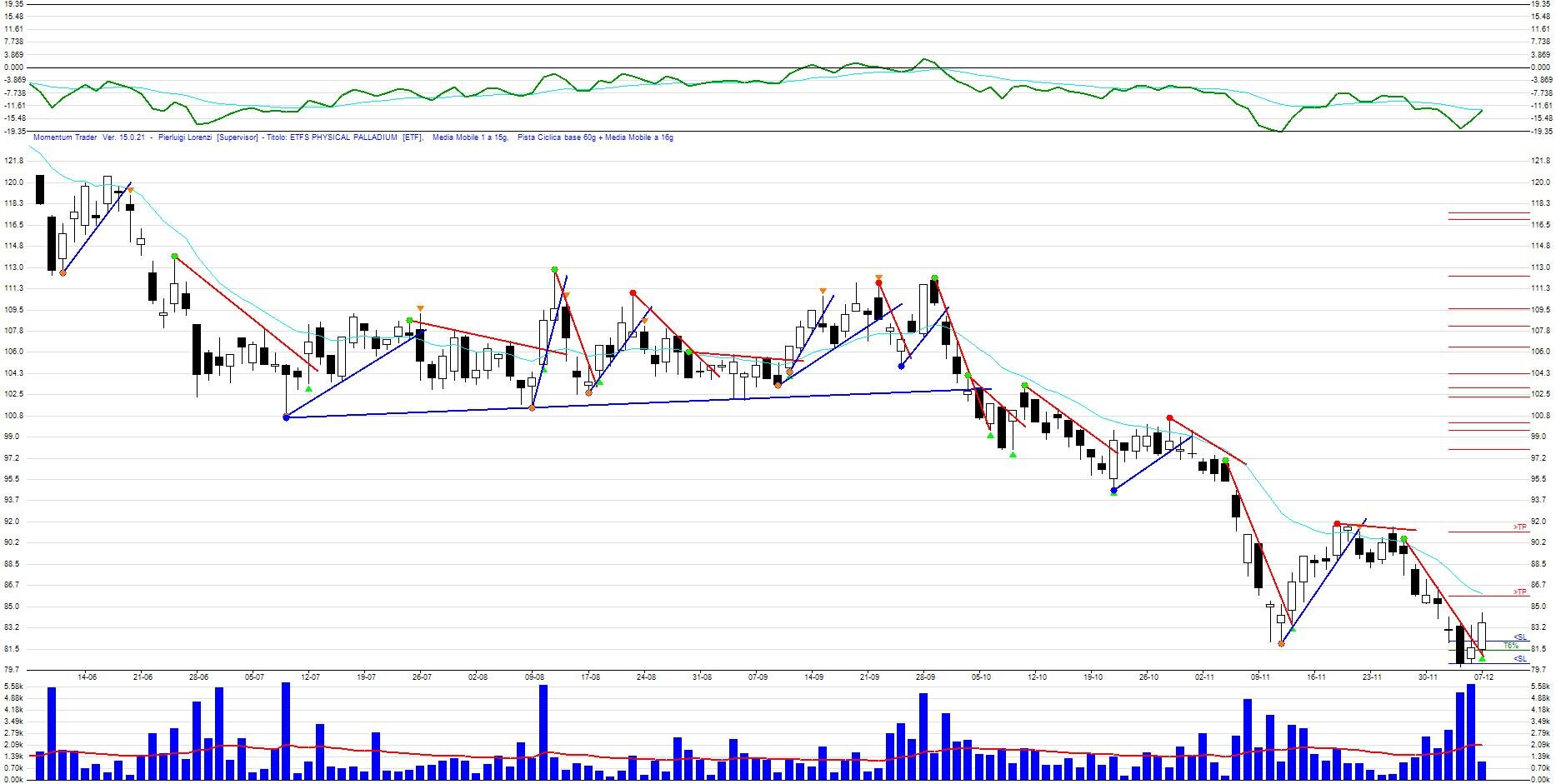Click the red dot near 100.8 in late October

tap(1169, 418)
